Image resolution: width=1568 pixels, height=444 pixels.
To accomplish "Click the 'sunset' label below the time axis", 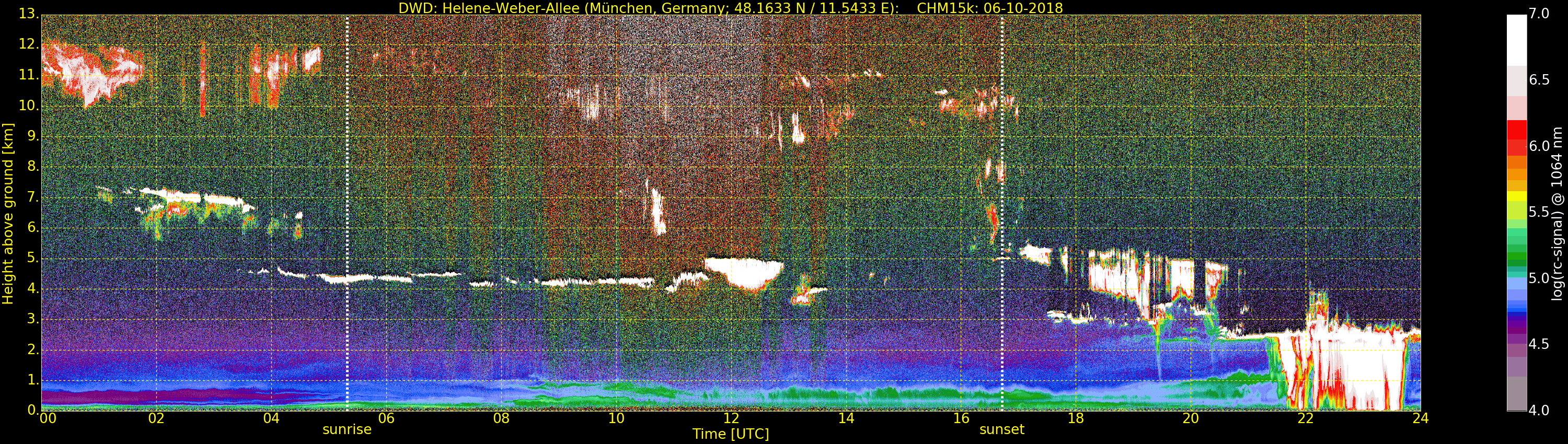I will (x=1002, y=429).
